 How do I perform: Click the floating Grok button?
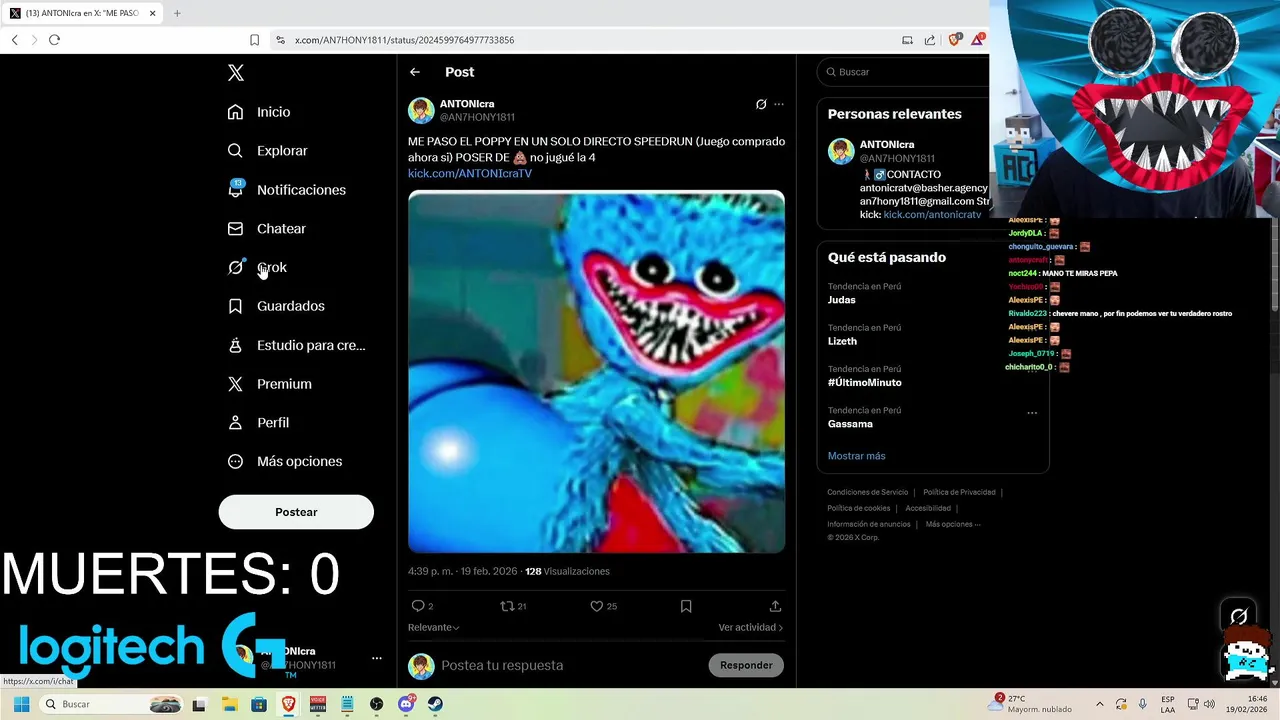[x=1238, y=616]
